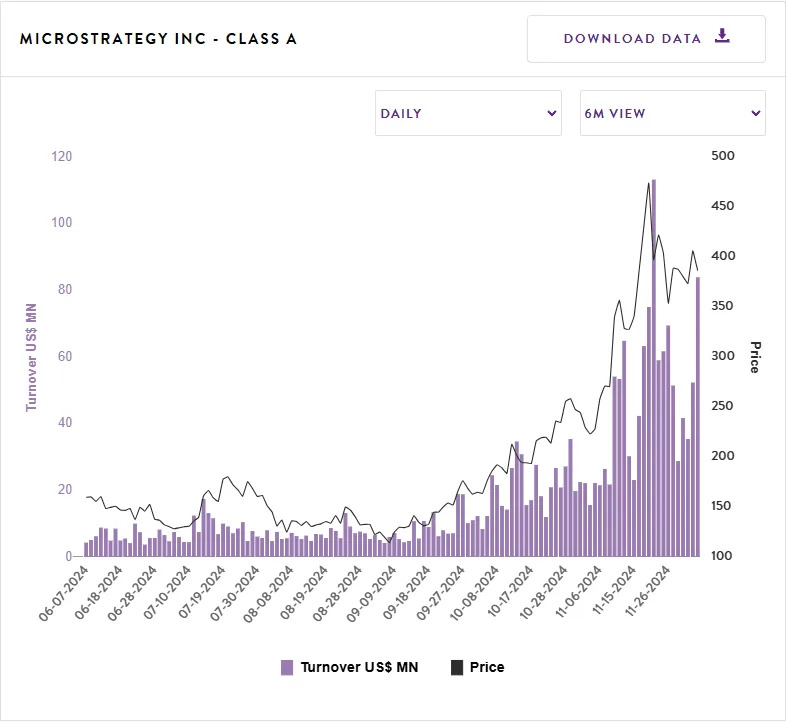Toggle the Price legend entry

pyautogui.click(x=478, y=667)
